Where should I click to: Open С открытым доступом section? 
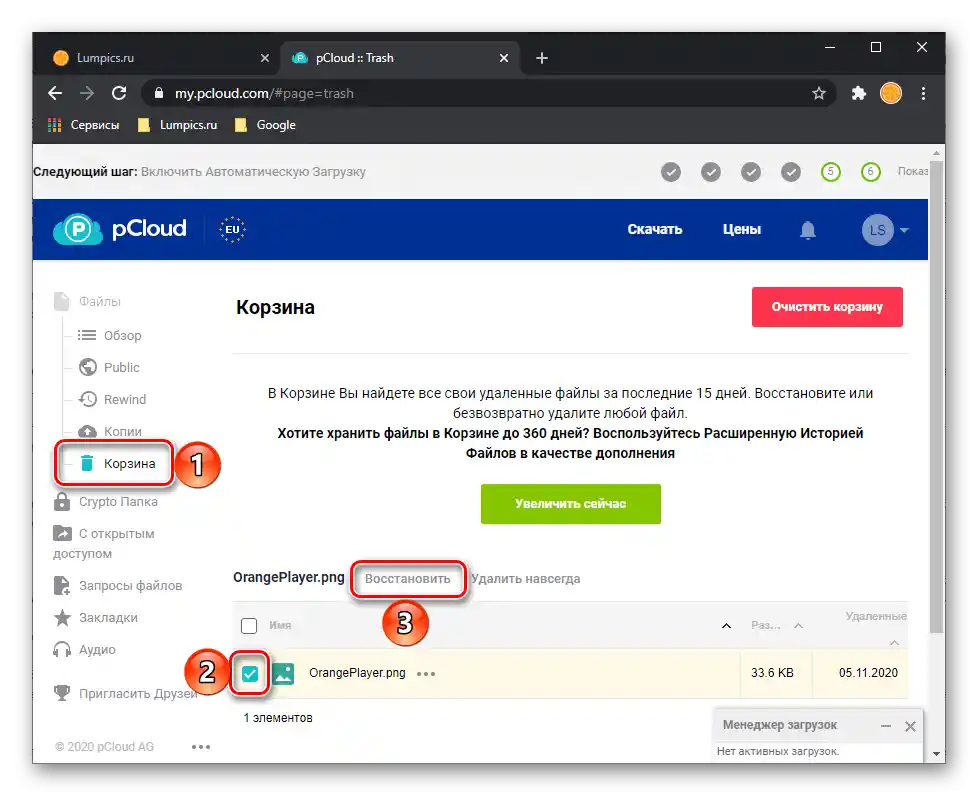104,543
